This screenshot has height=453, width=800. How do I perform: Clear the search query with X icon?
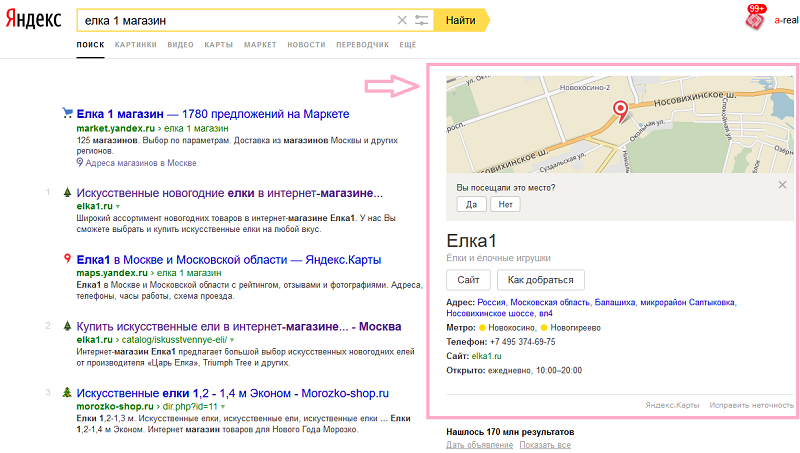coord(402,20)
